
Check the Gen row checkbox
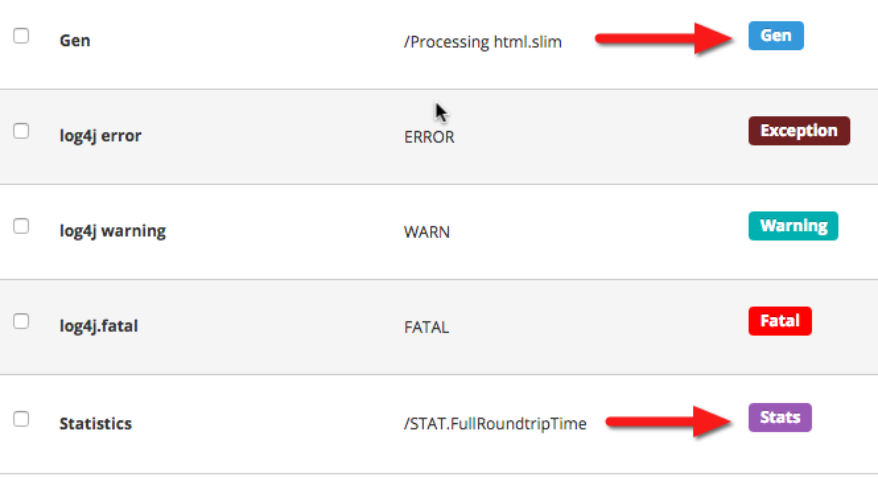[x=21, y=36]
